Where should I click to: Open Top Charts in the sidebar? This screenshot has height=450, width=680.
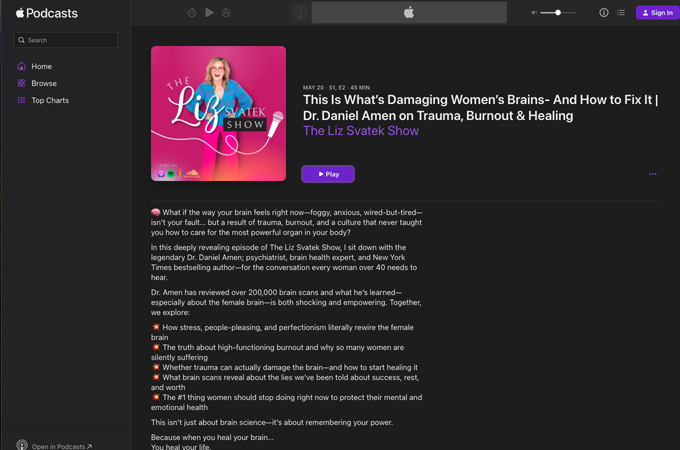pos(50,100)
